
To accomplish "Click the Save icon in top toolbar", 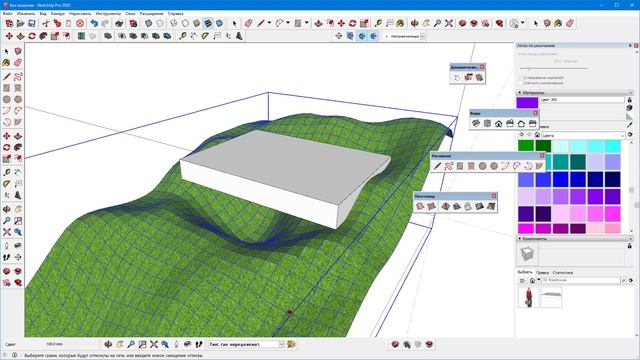I will coord(32,24).
